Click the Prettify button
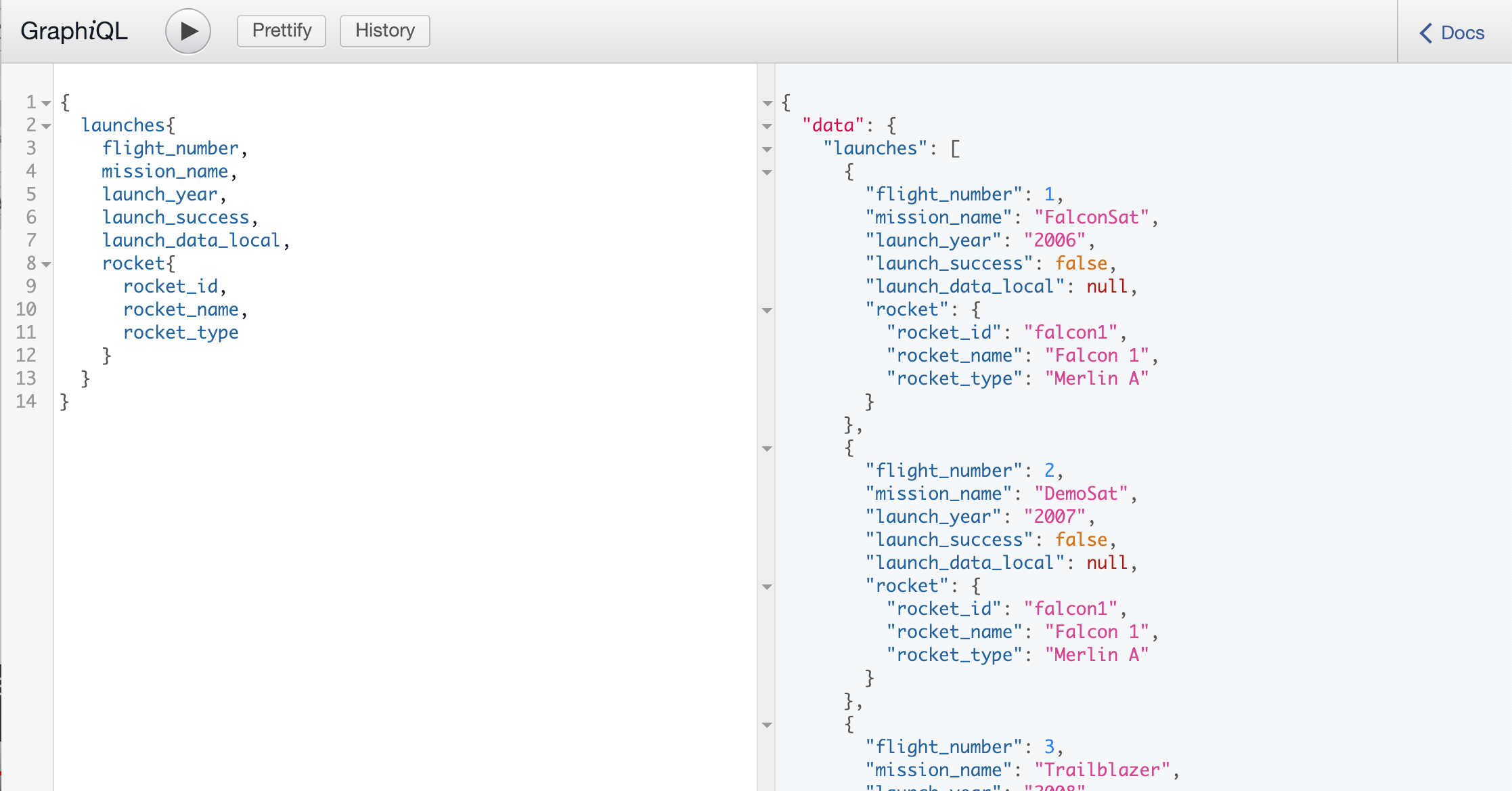The height and width of the screenshot is (791, 1512). (x=282, y=31)
